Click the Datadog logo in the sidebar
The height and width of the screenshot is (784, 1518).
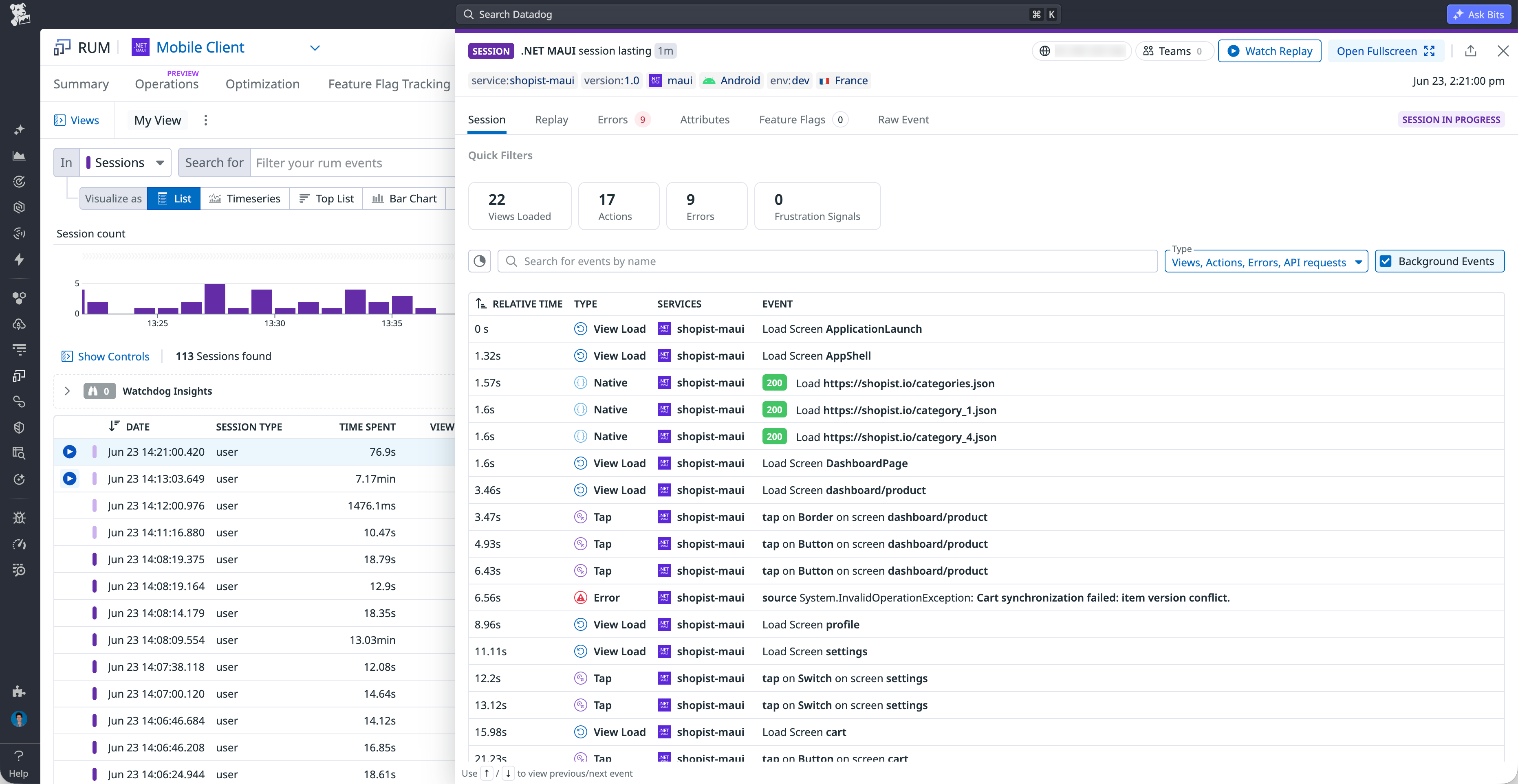(x=20, y=14)
